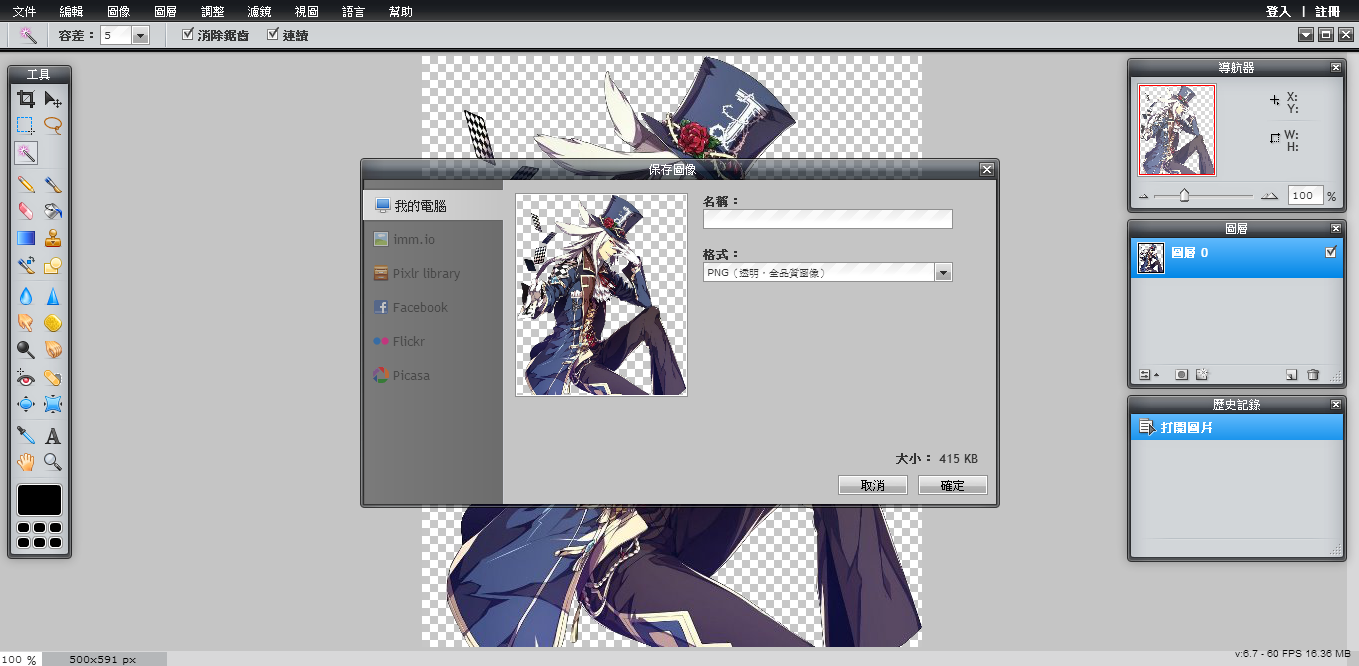This screenshot has height=666, width=1359.
Task: Select the Hand pan tool
Action: (26, 462)
